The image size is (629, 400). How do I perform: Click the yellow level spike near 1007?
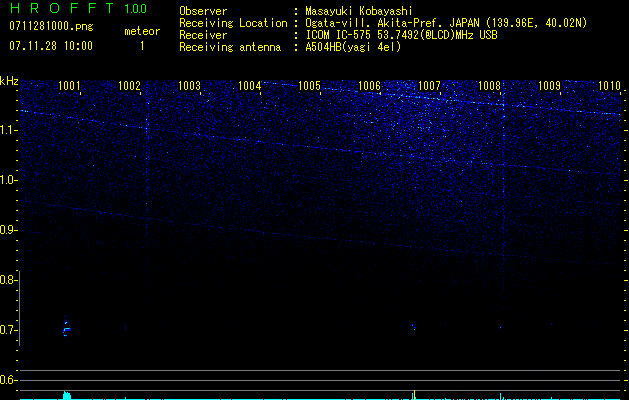pyautogui.click(x=414, y=395)
